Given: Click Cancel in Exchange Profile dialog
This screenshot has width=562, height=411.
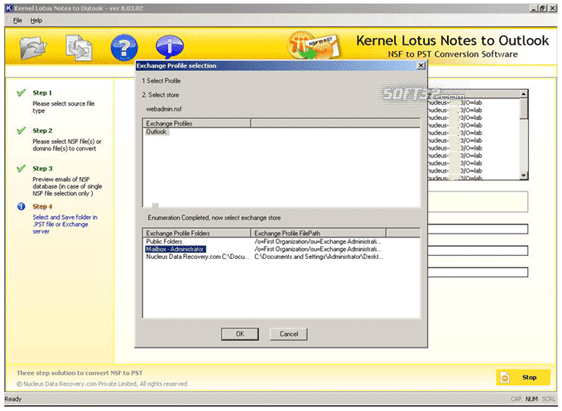Looking at the screenshot, I should [x=289, y=334].
